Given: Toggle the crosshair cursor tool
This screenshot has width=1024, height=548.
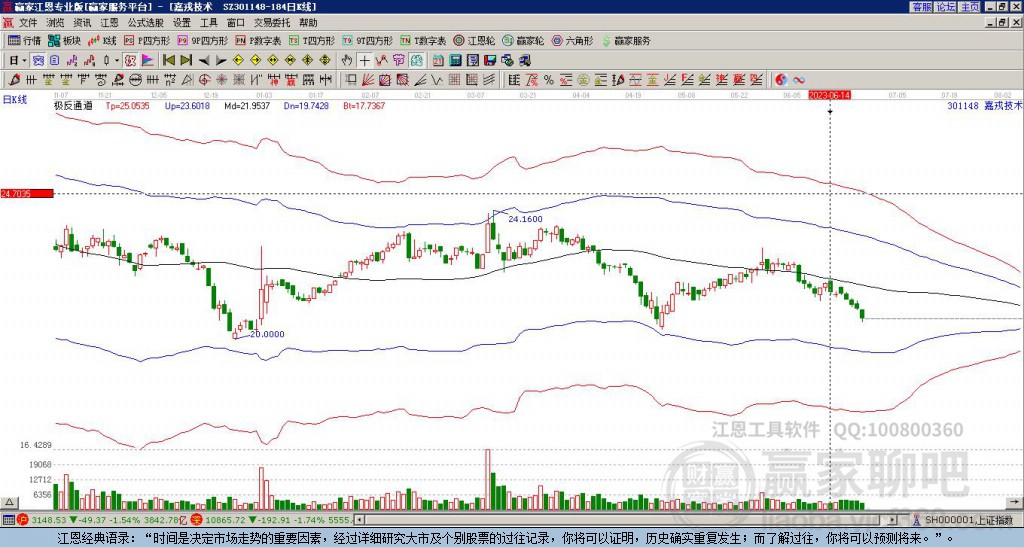Looking at the screenshot, I should tap(364, 61).
